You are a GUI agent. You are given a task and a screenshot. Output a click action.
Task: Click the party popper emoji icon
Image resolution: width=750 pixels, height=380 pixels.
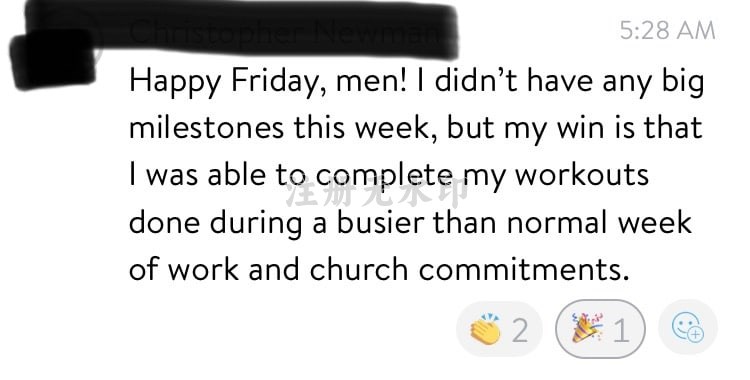(x=587, y=328)
